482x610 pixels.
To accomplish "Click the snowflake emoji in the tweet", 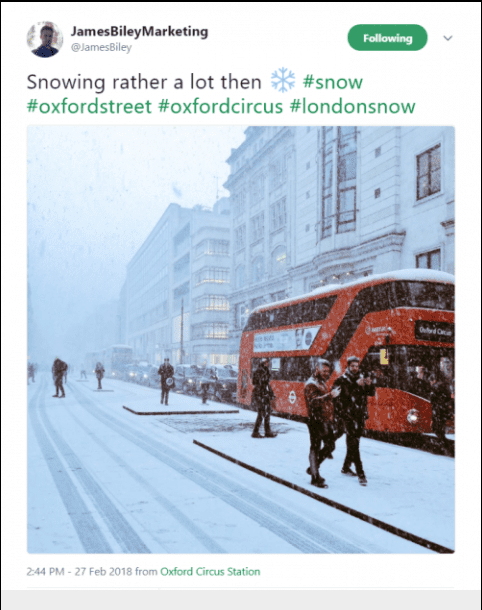I will 283,81.
